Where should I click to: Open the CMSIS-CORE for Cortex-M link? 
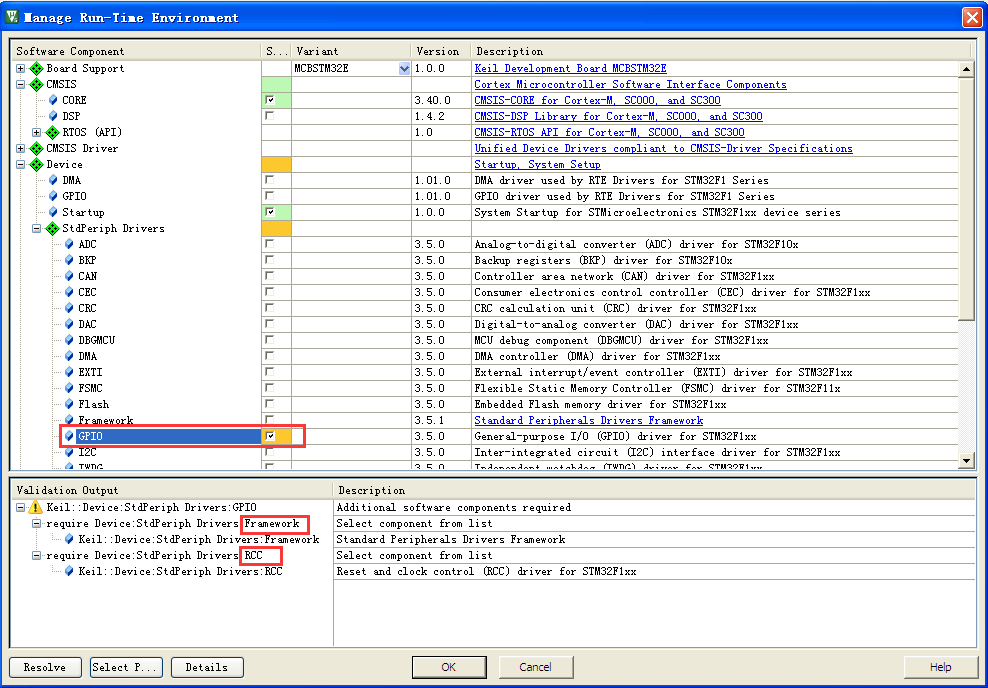(597, 100)
